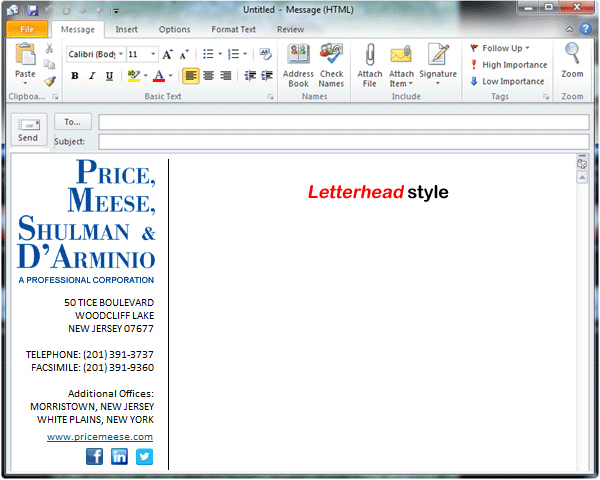Toggle Bold formatting
The width and height of the screenshot is (600, 480).
click(76, 76)
